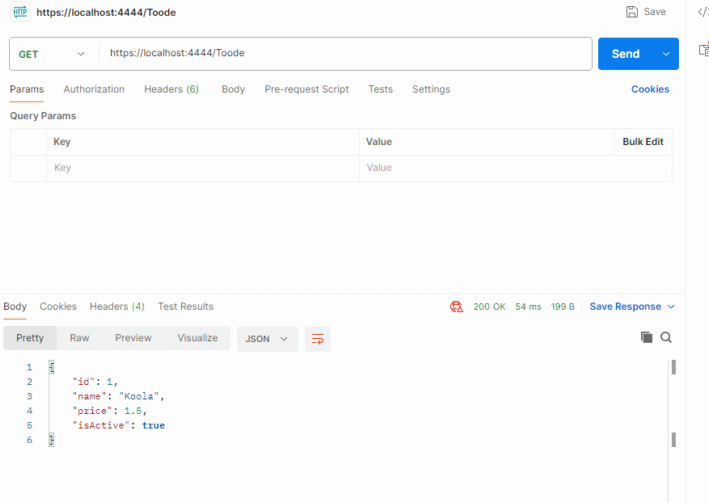The width and height of the screenshot is (709, 503).
Task: Expand the Send button arrow dropdown
Action: tap(665, 54)
